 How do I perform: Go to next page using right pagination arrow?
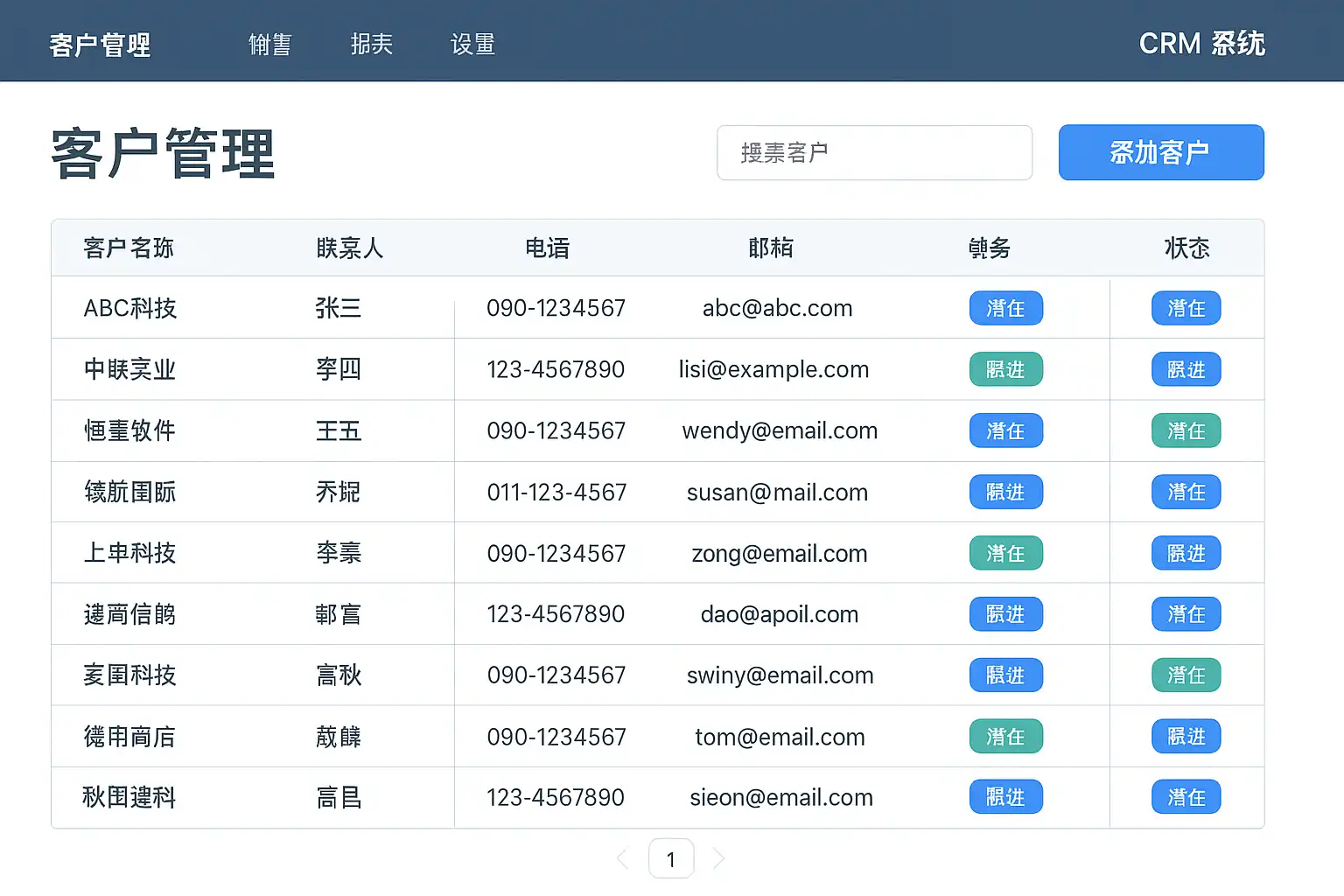tap(718, 859)
